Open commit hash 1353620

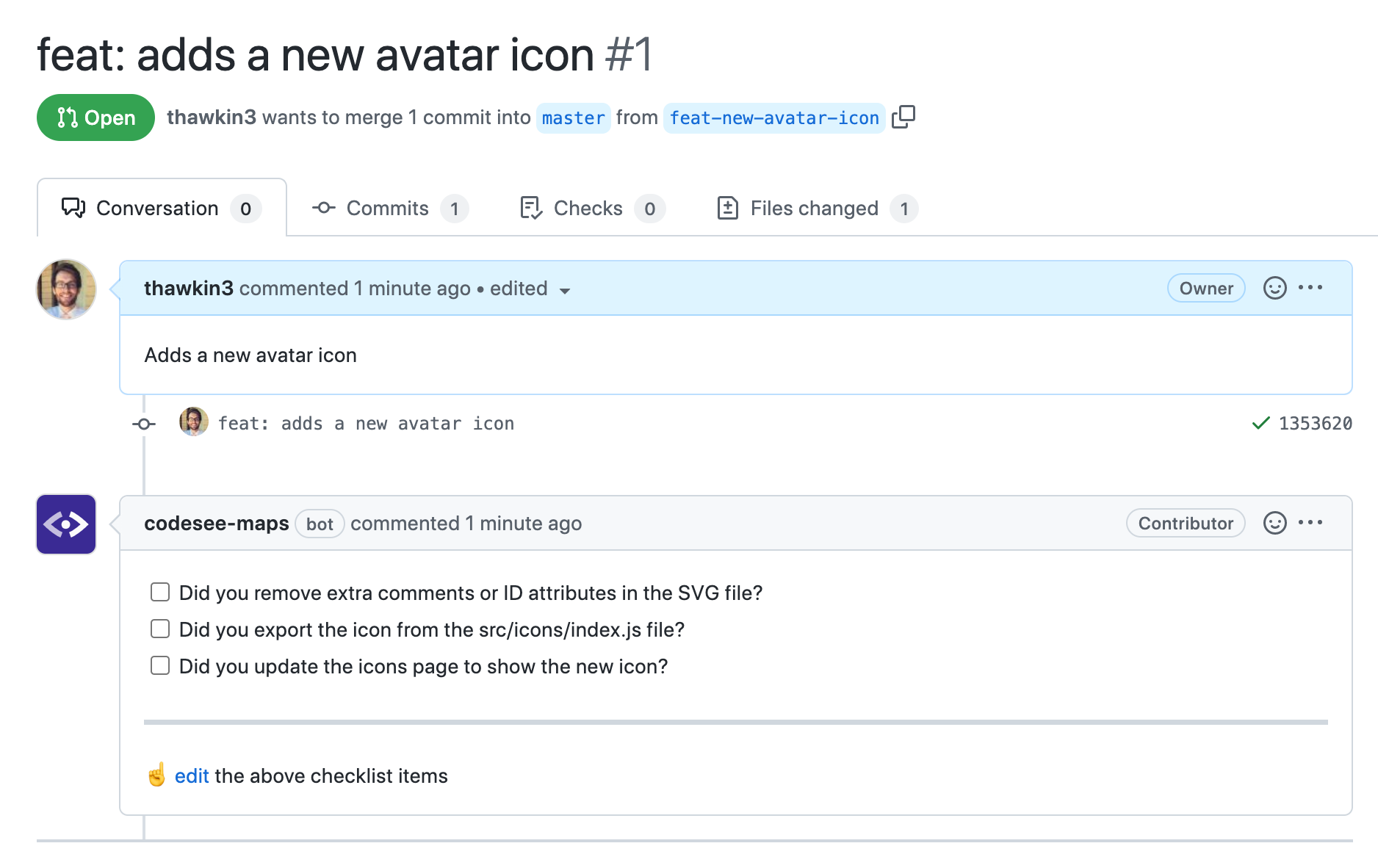click(x=1315, y=424)
